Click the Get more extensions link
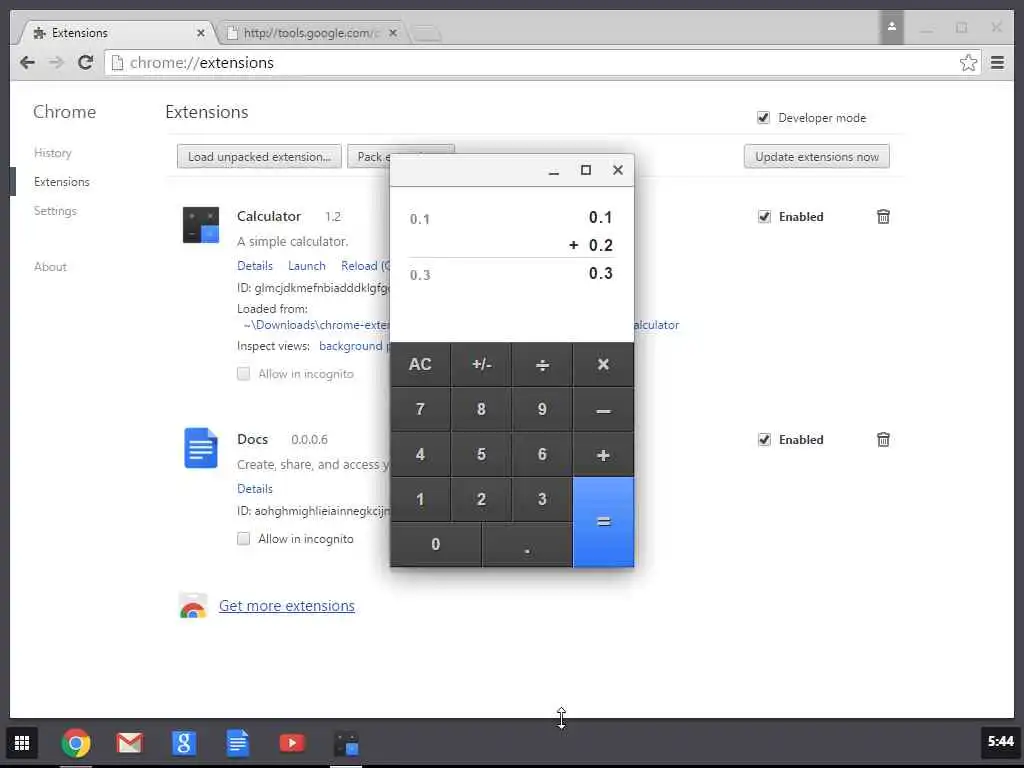Image resolution: width=1024 pixels, height=768 pixels. (x=287, y=606)
